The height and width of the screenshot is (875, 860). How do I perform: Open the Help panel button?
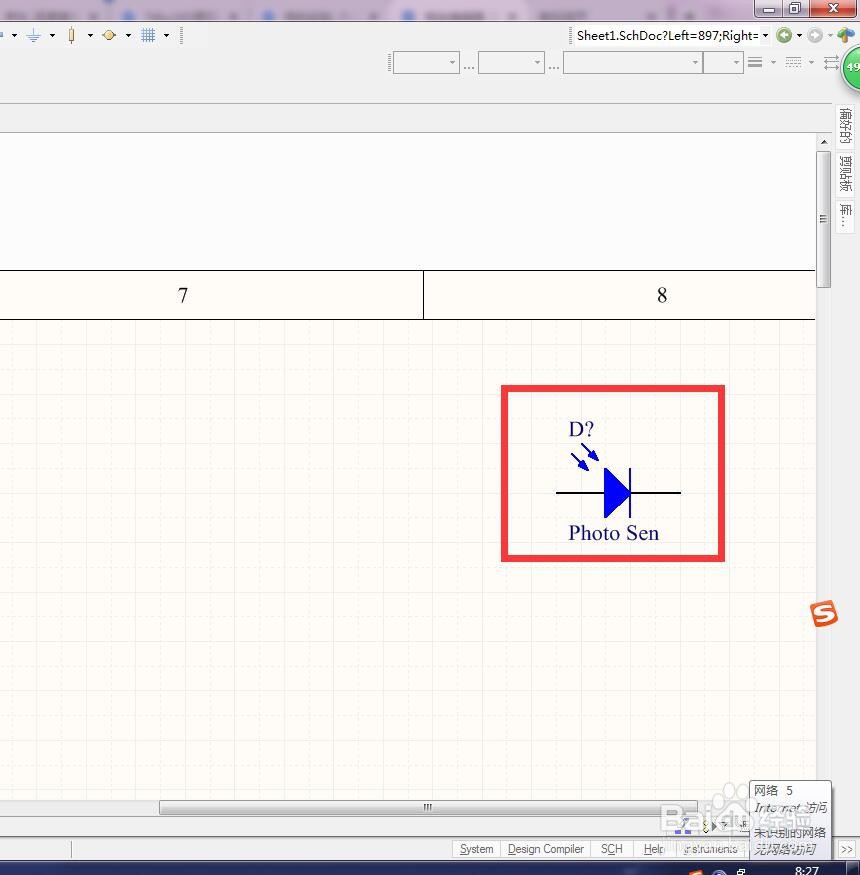point(654,849)
